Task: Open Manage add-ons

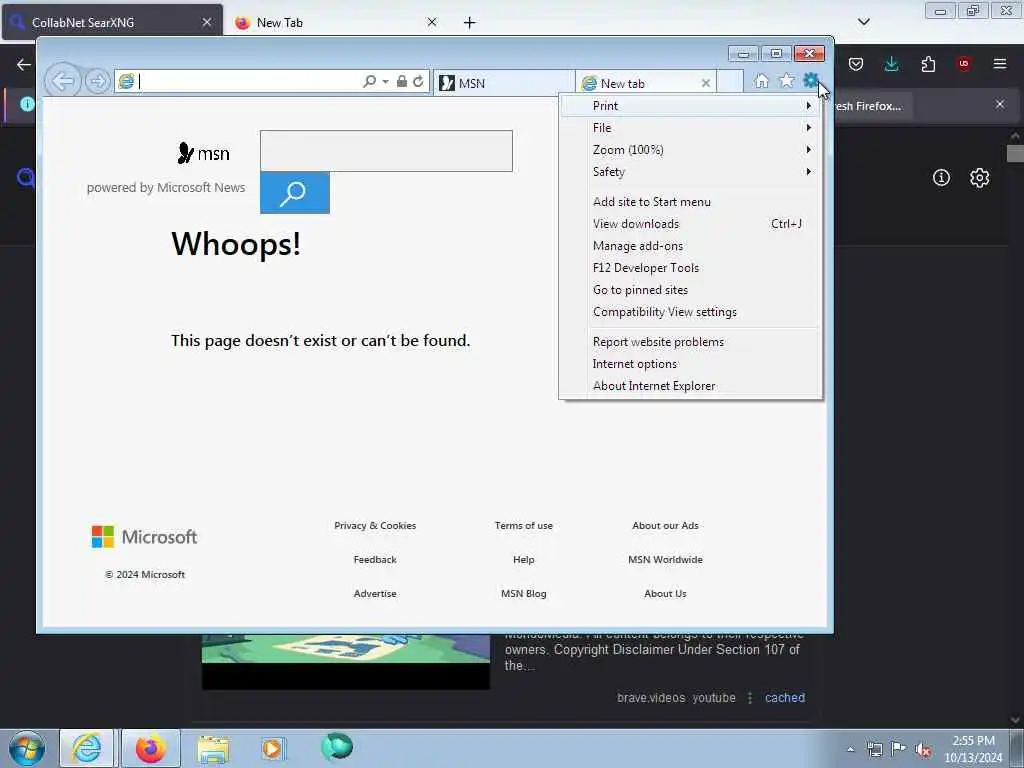Action: [x=691, y=246]
